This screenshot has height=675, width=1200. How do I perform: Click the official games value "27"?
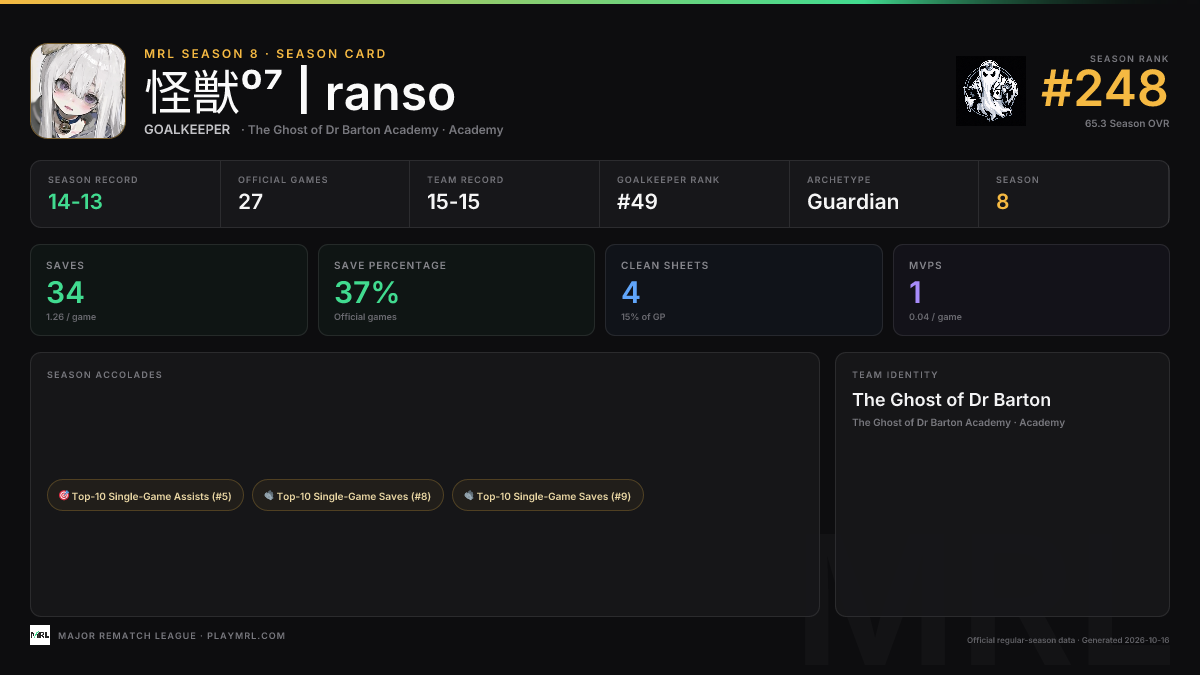tap(250, 201)
